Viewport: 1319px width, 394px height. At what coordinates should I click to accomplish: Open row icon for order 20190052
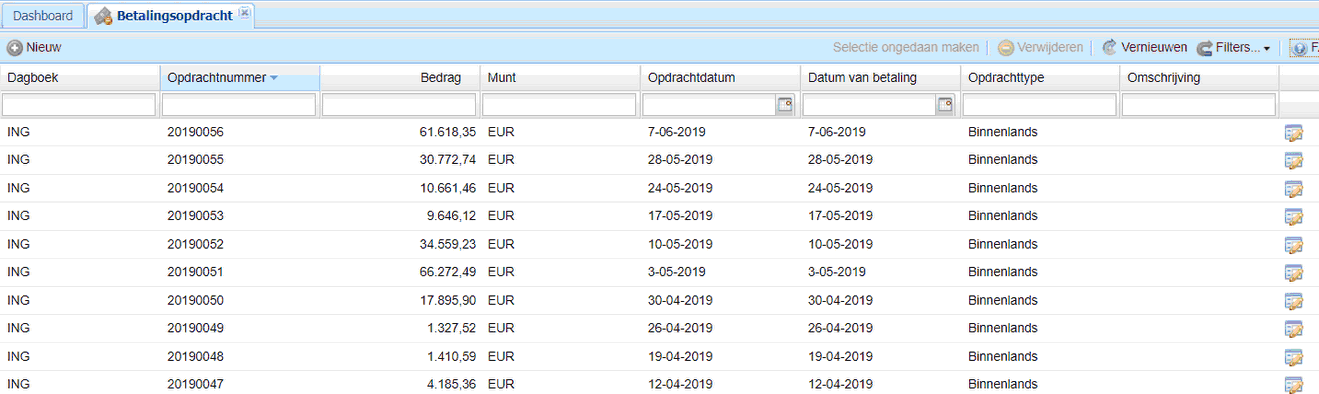click(1293, 244)
